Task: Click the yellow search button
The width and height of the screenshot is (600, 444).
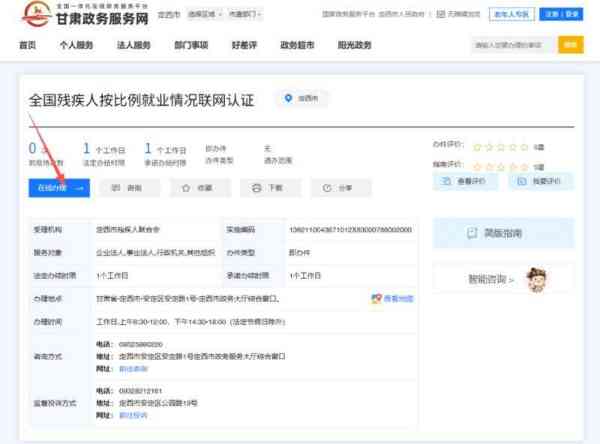Action: tap(571, 45)
